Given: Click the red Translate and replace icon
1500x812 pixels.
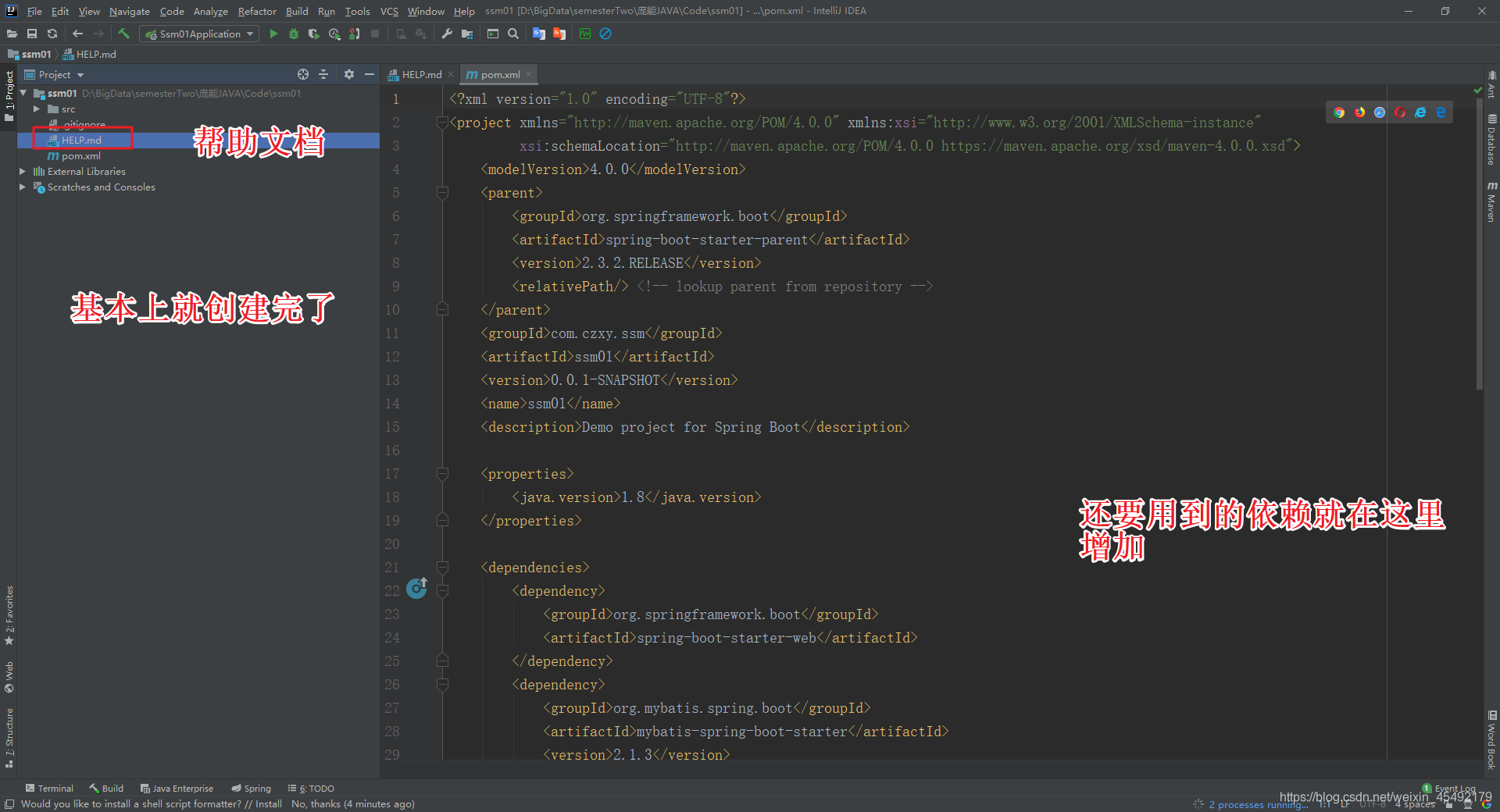Looking at the screenshot, I should pos(559,34).
